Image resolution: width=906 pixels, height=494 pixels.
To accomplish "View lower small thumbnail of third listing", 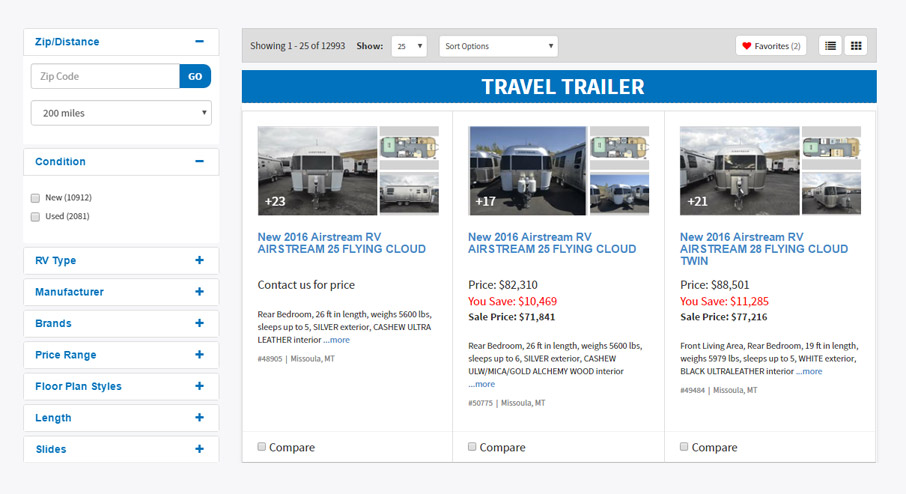I will pyautogui.click(x=831, y=194).
